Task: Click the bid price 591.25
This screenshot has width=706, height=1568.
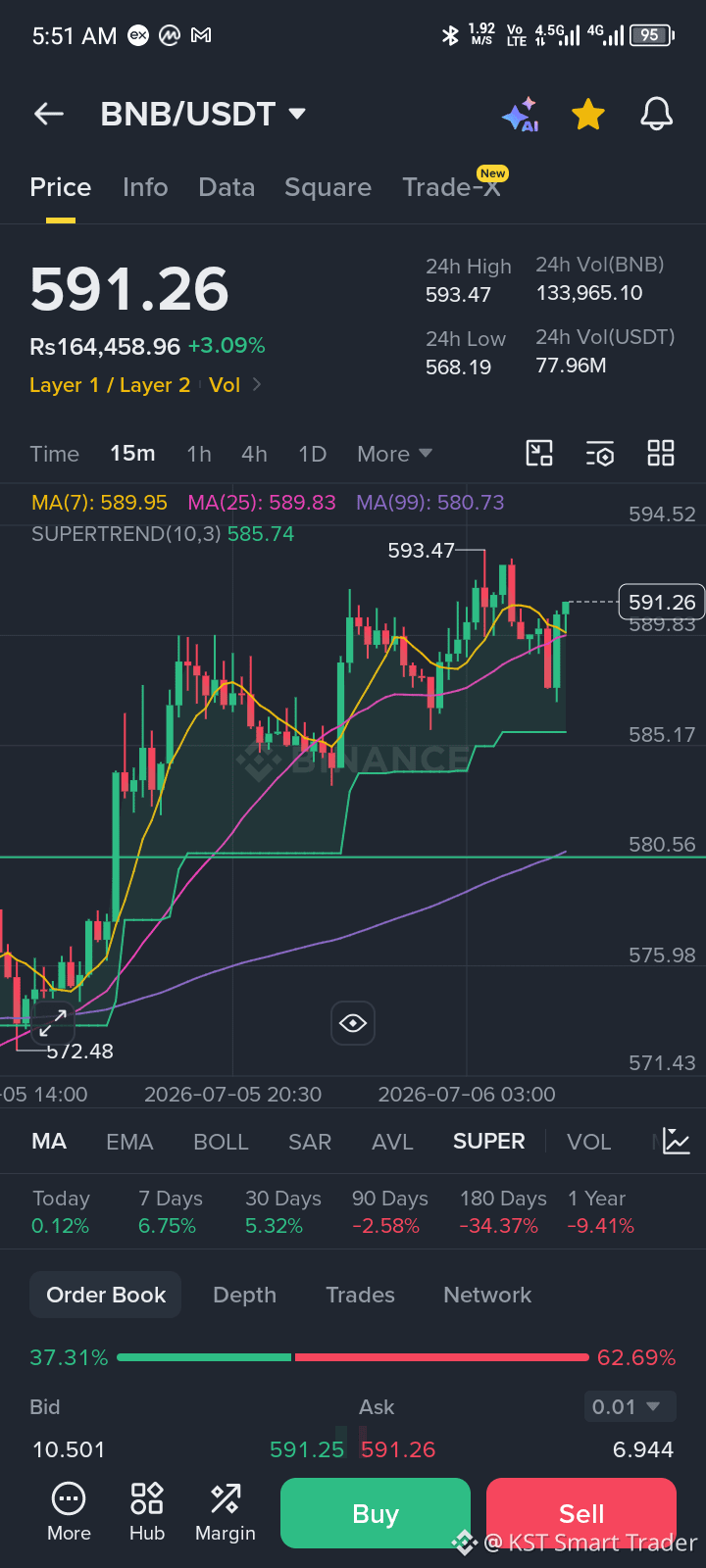Action: click(307, 1449)
